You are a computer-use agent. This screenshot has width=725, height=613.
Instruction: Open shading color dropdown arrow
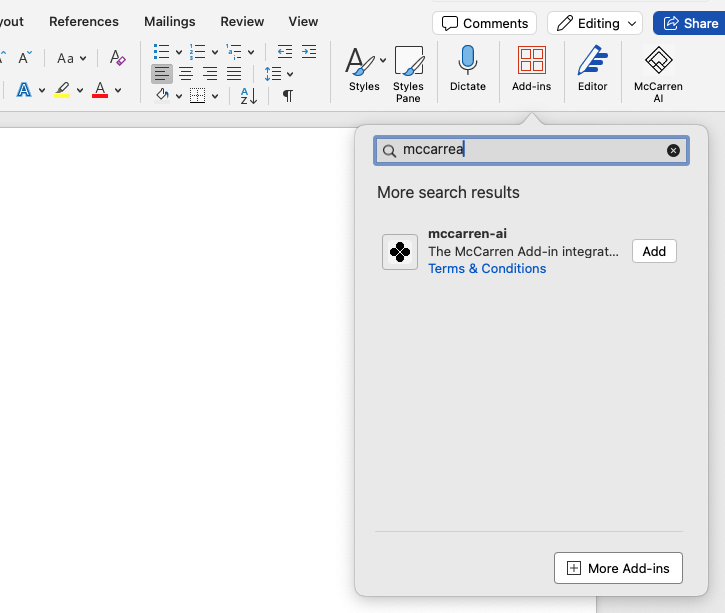pyautogui.click(x=179, y=96)
